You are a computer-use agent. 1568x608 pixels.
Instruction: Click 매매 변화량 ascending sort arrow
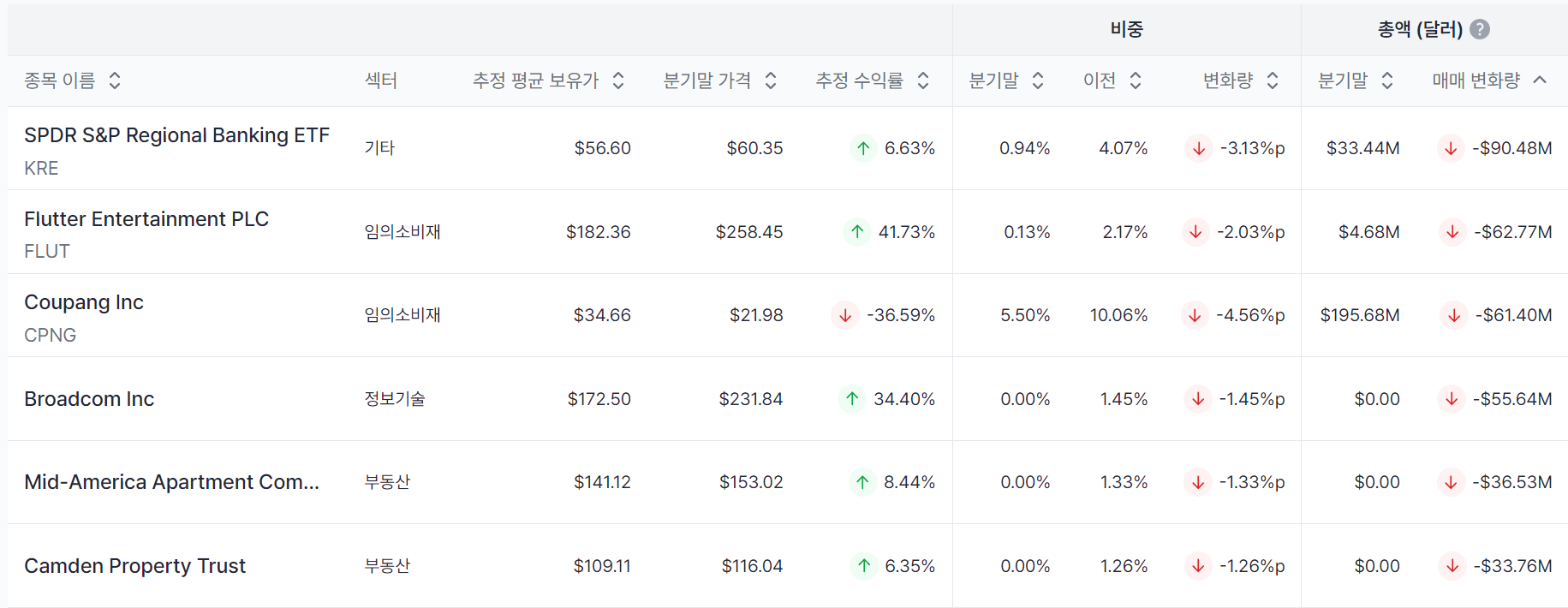(x=1540, y=80)
